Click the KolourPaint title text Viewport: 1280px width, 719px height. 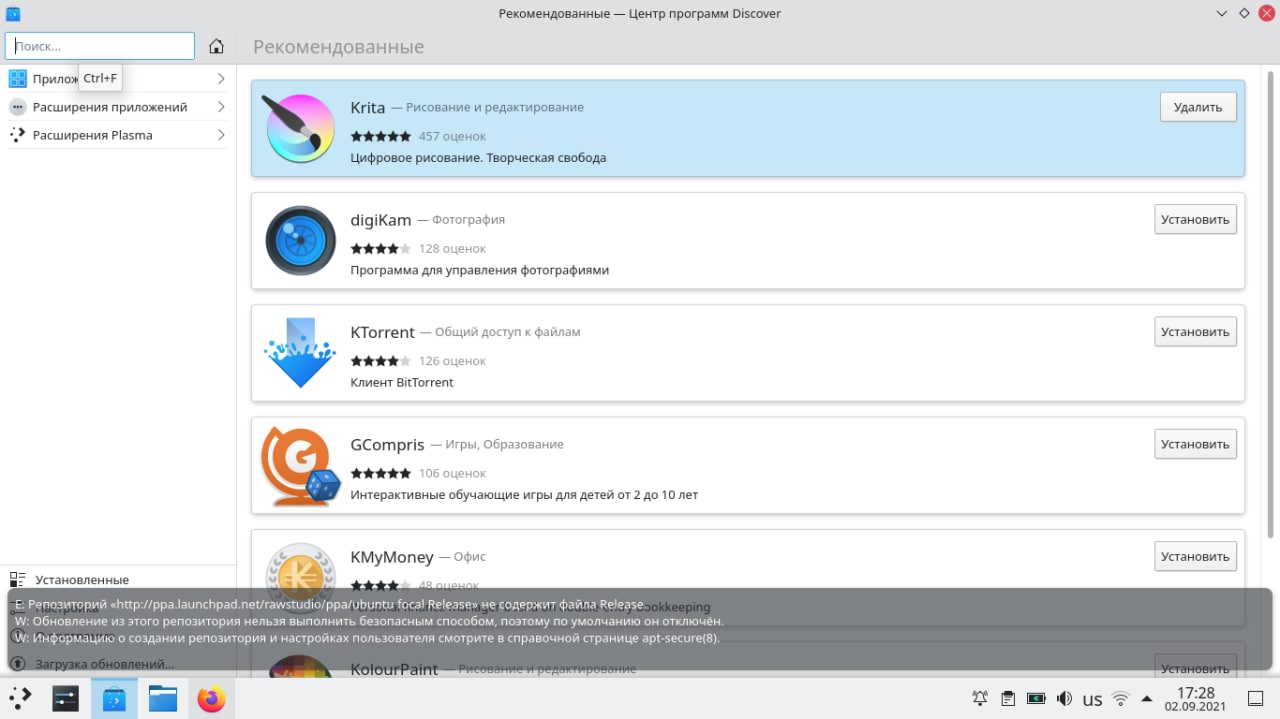(394, 669)
